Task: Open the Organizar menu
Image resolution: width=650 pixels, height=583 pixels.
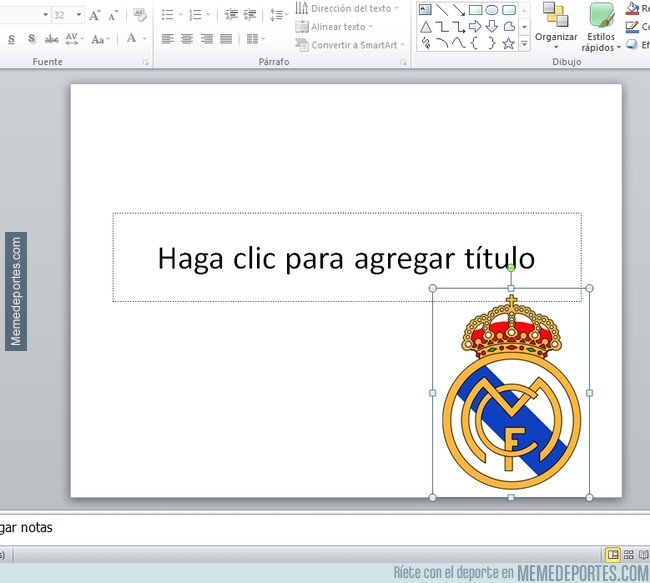Action: (556, 26)
